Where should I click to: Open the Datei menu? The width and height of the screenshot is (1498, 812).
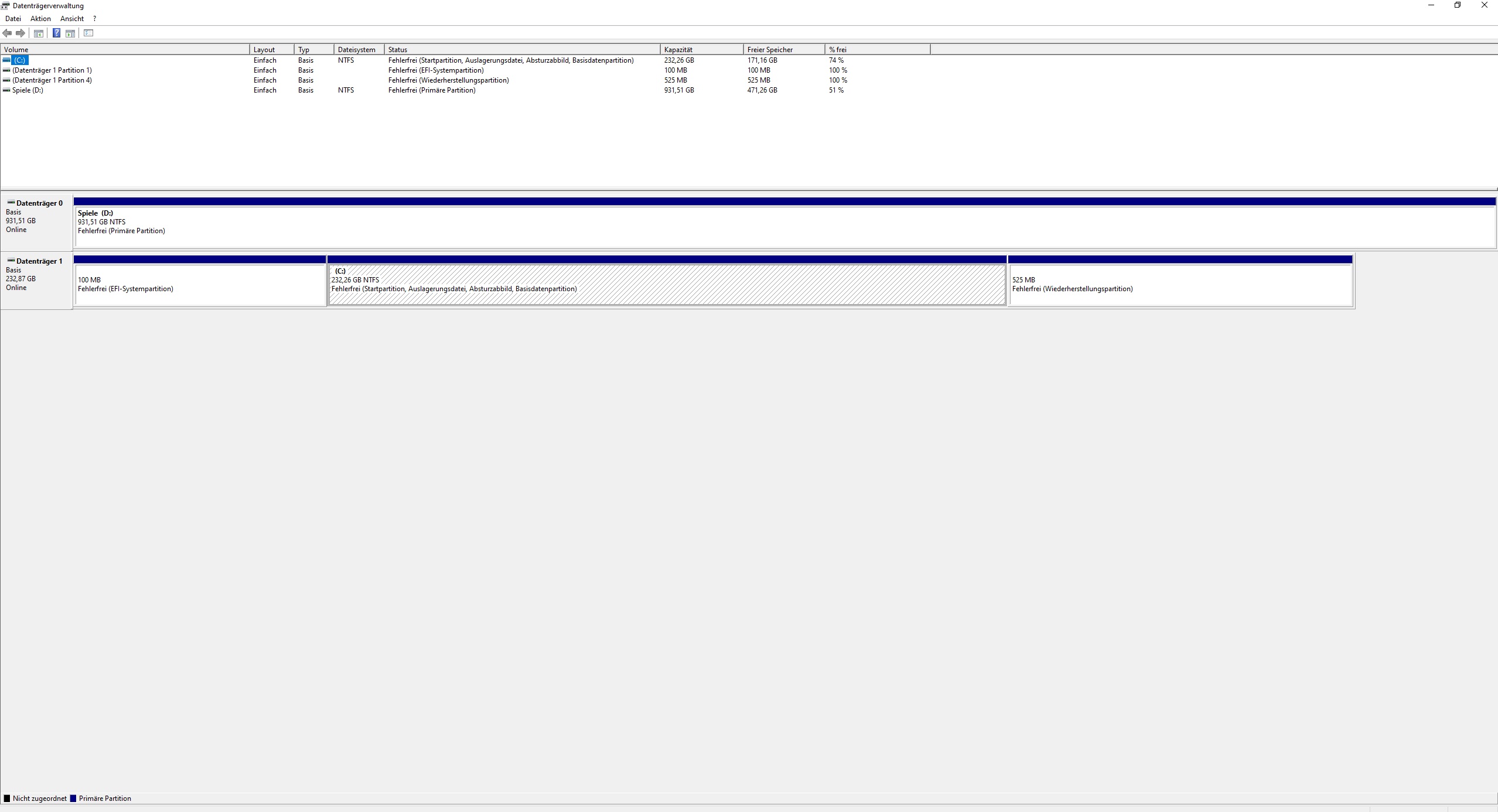point(13,19)
